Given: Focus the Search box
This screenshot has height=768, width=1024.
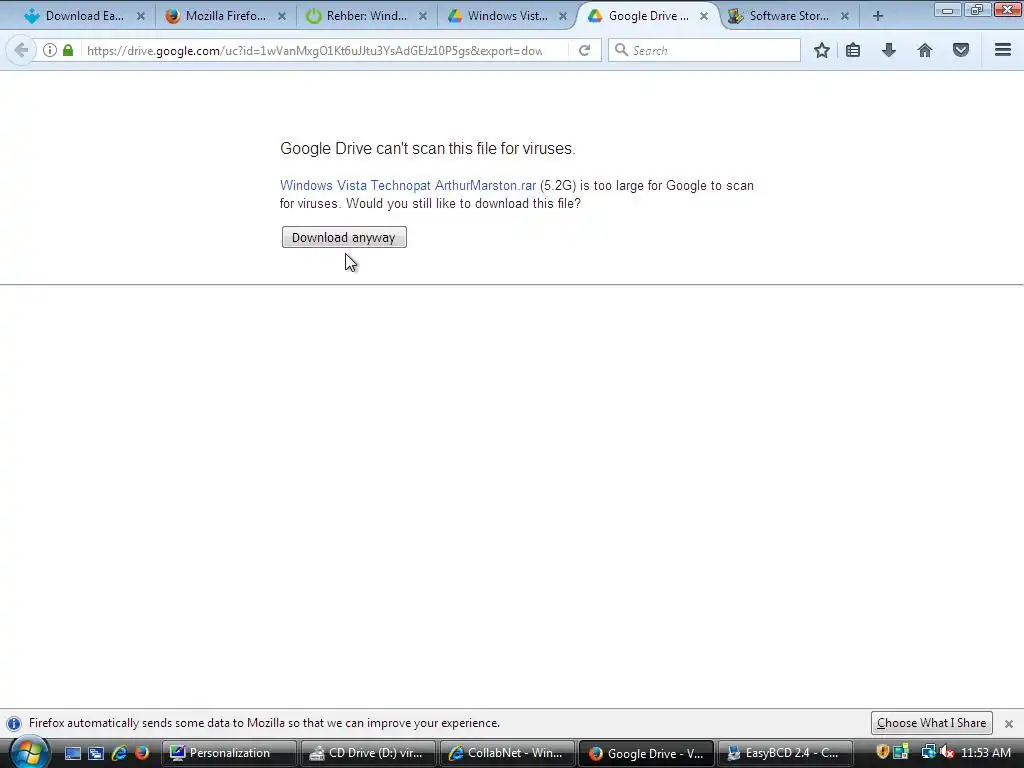Looking at the screenshot, I should tap(704, 50).
